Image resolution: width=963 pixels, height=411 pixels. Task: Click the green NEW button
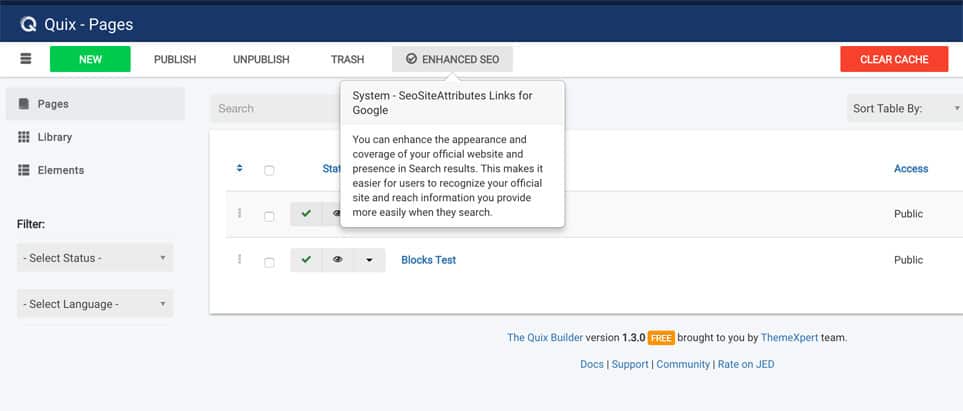click(90, 60)
